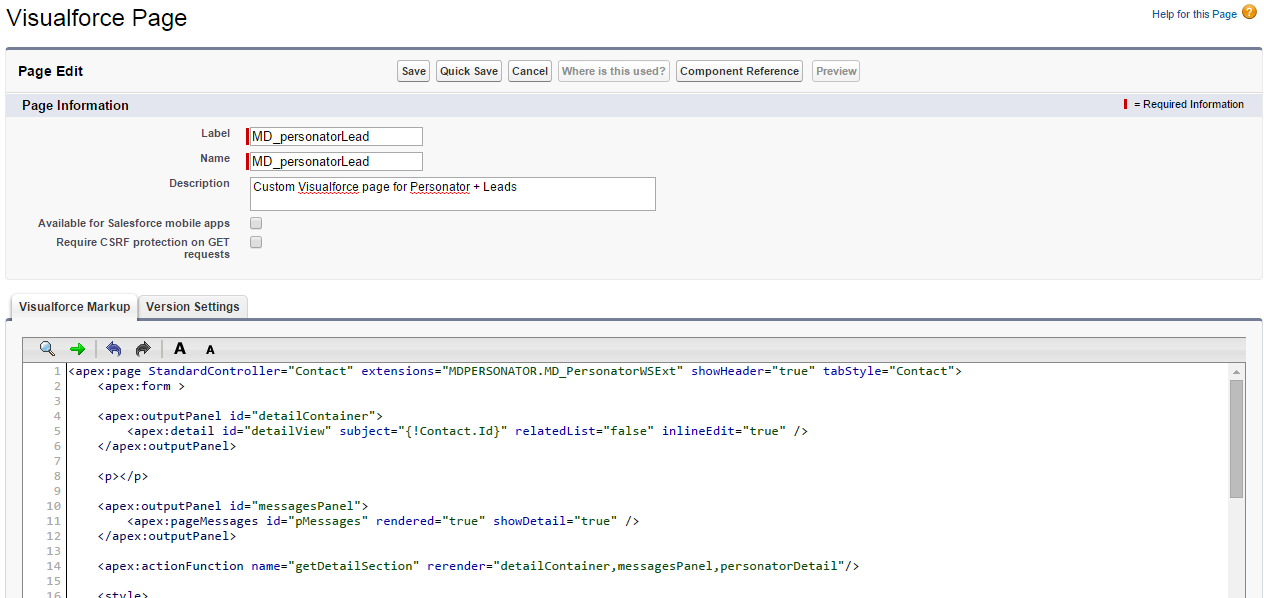
Task: Switch to the Version Settings tab
Action: tap(193, 307)
